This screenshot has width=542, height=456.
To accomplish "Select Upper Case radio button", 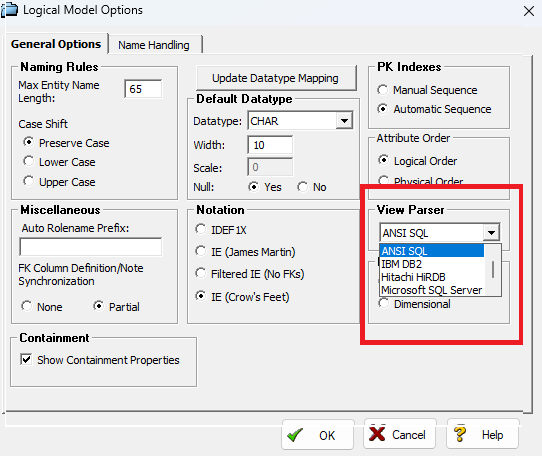I will tap(29, 181).
